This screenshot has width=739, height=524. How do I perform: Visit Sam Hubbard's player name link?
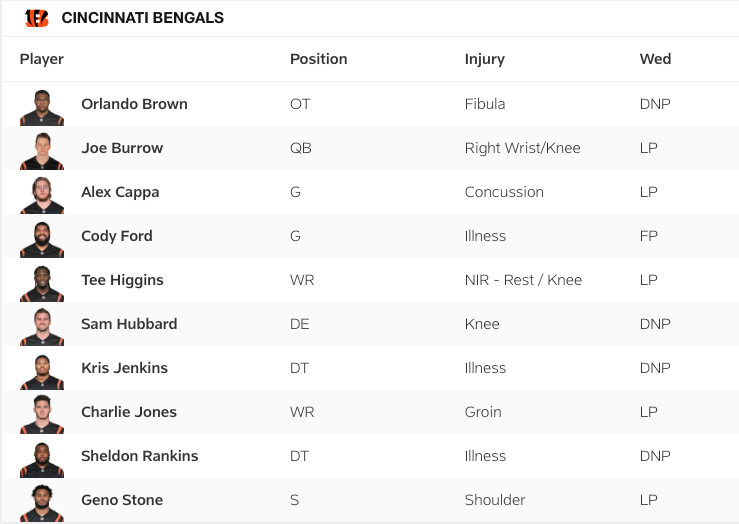point(129,324)
